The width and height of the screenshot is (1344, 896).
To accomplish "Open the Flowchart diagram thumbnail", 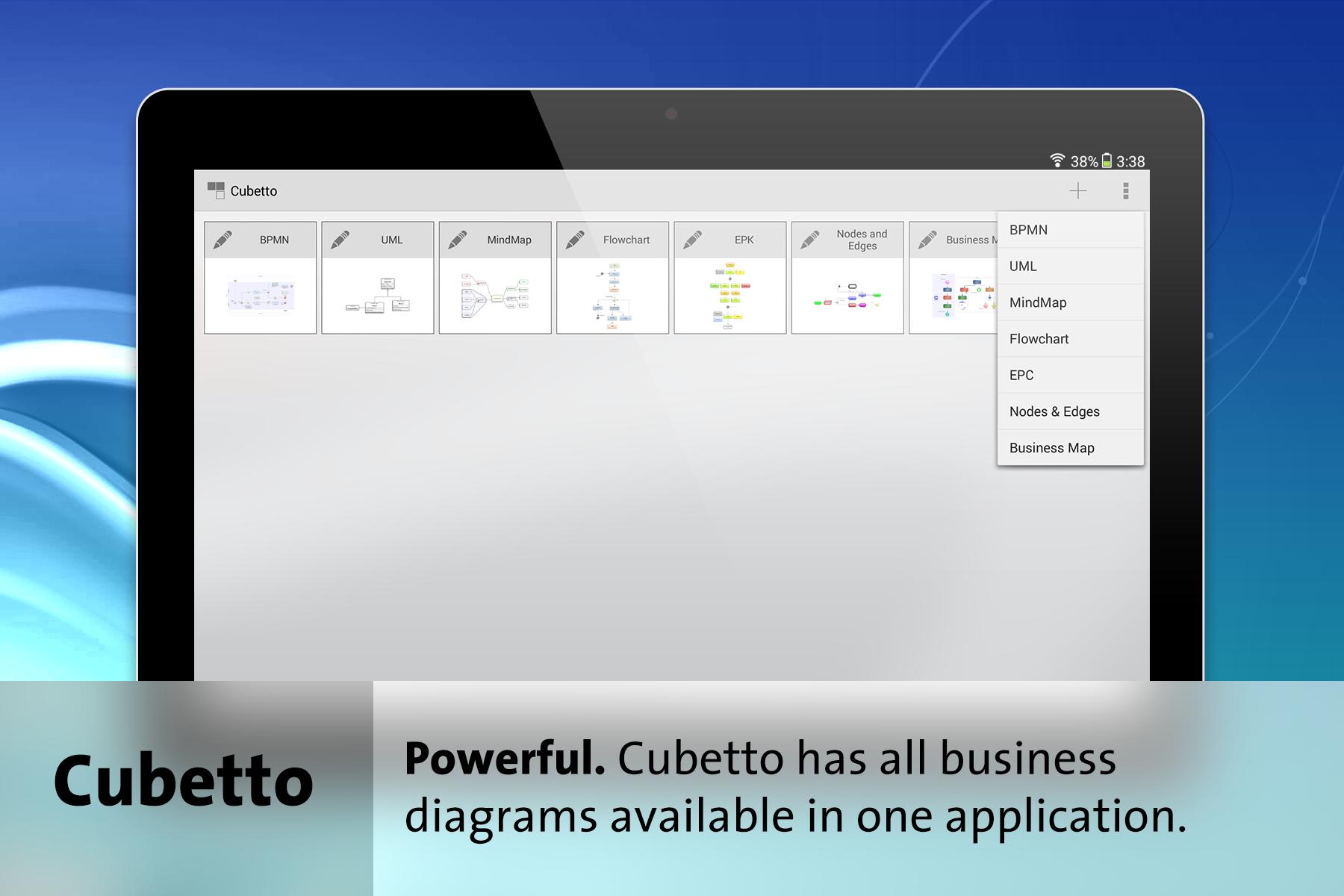I will pos(612,296).
